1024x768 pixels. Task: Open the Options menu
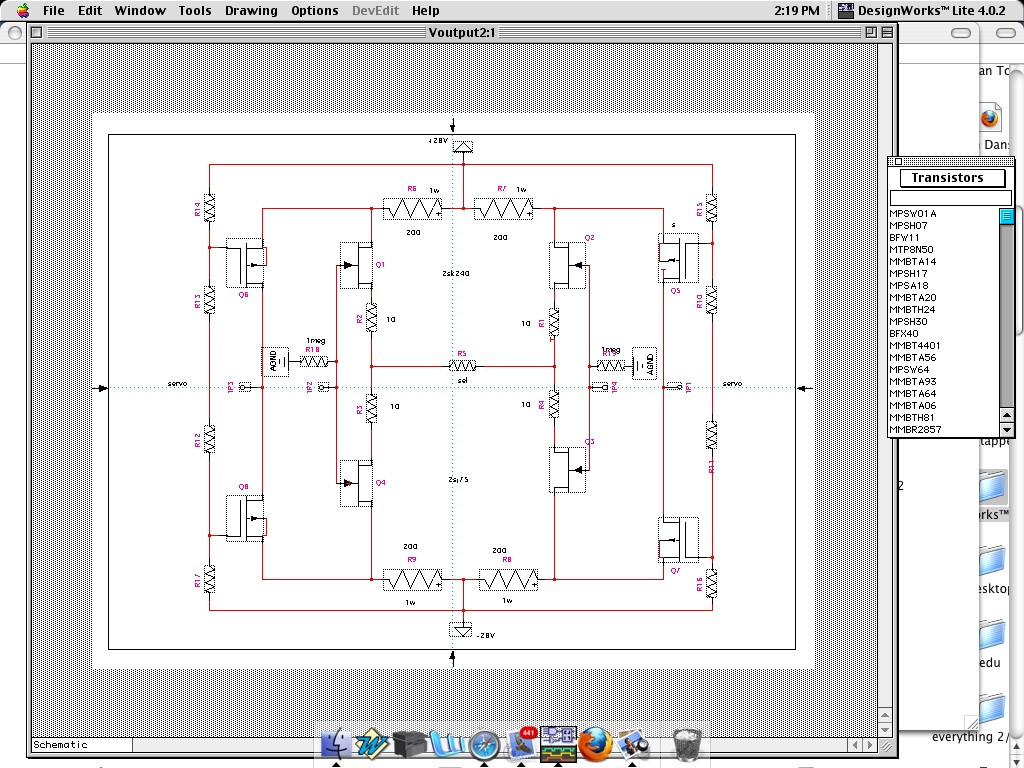315,10
